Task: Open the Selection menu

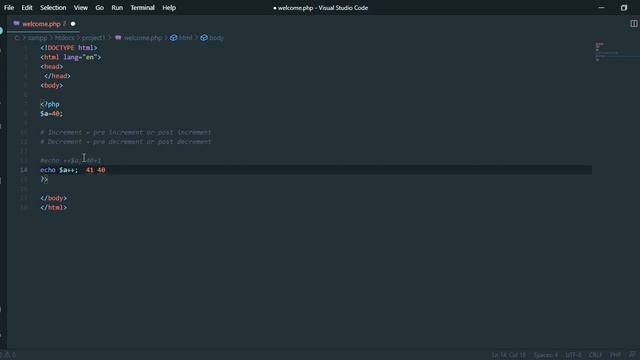Action: [53, 8]
